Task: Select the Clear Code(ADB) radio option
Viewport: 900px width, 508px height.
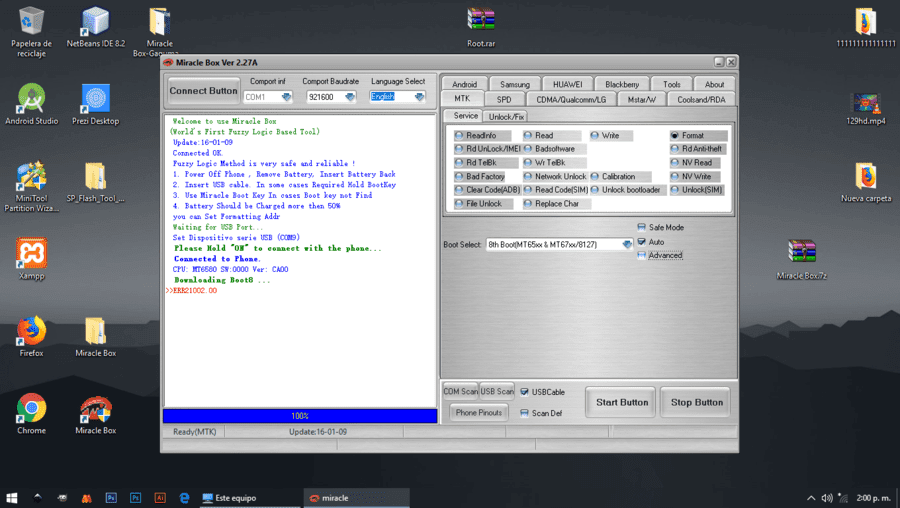Action: click(x=487, y=189)
